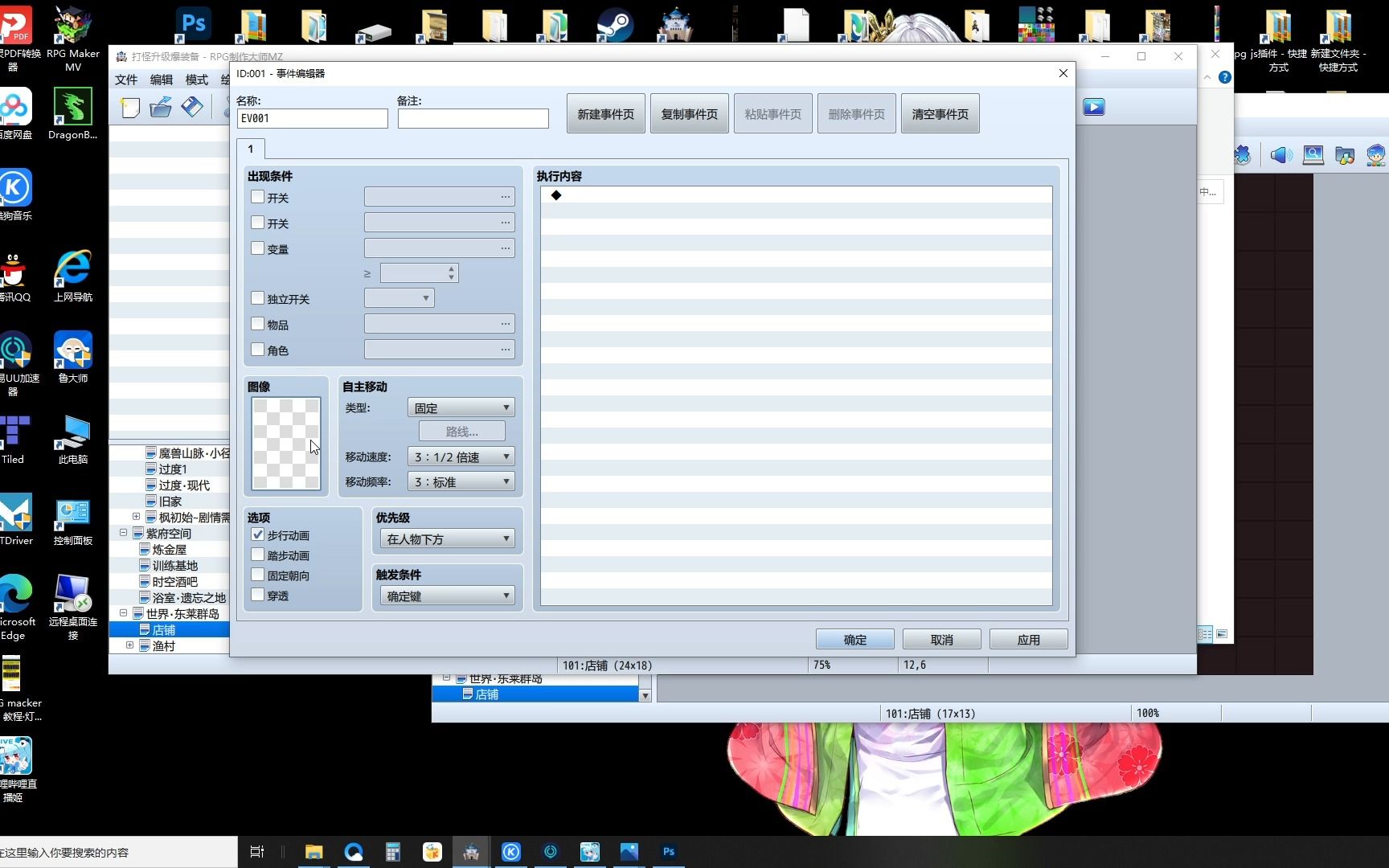
Task: Open the 优先级 priority dropdown
Action: [446, 538]
